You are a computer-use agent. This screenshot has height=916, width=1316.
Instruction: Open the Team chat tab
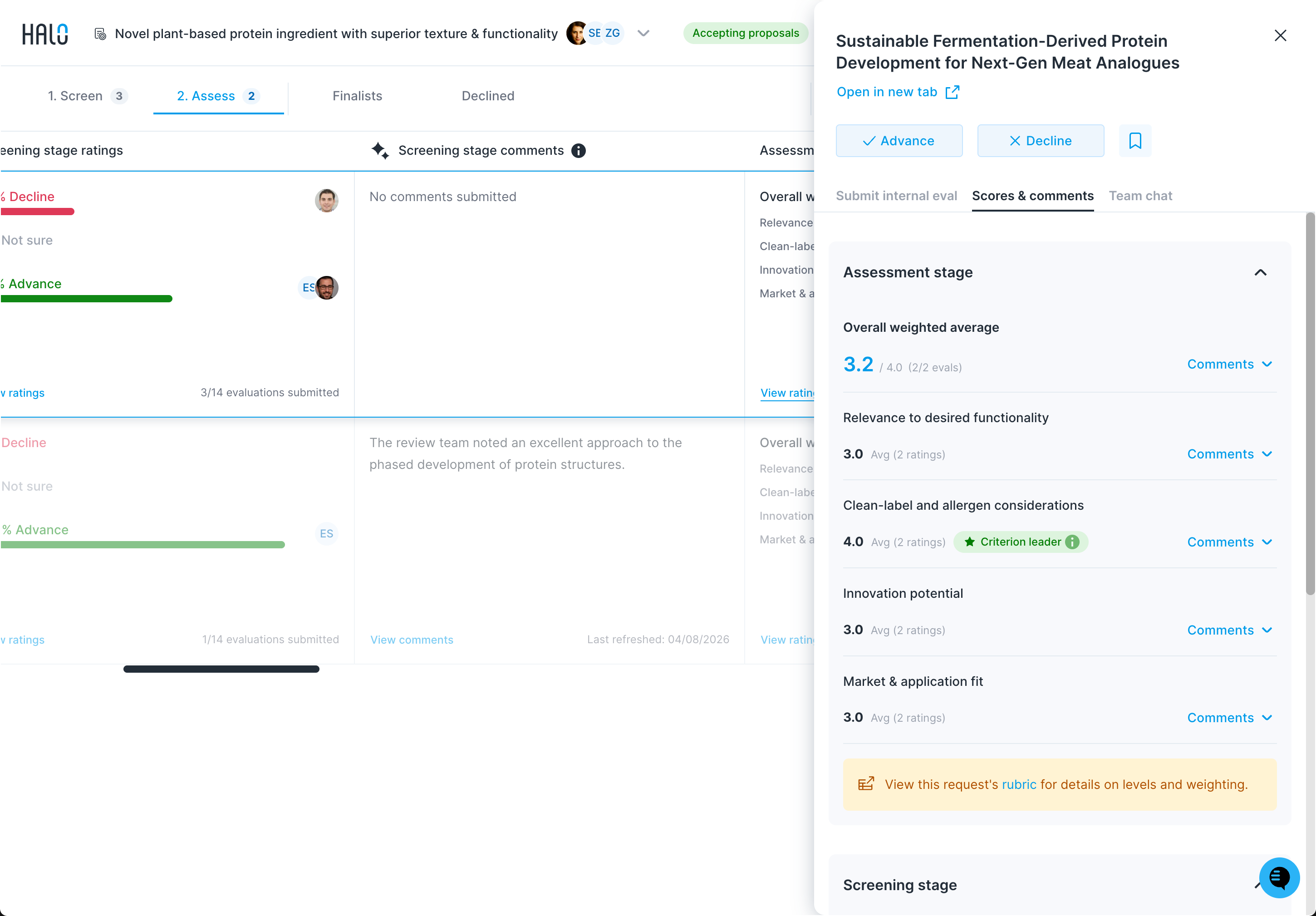pos(1140,196)
